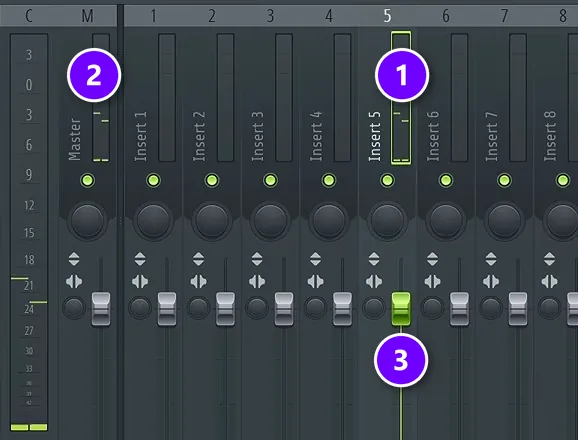This screenshot has height=440, width=578.
Task: Toggle Insert 3 polarity invert arrows icon
Action: pyautogui.click(x=257, y=259)
